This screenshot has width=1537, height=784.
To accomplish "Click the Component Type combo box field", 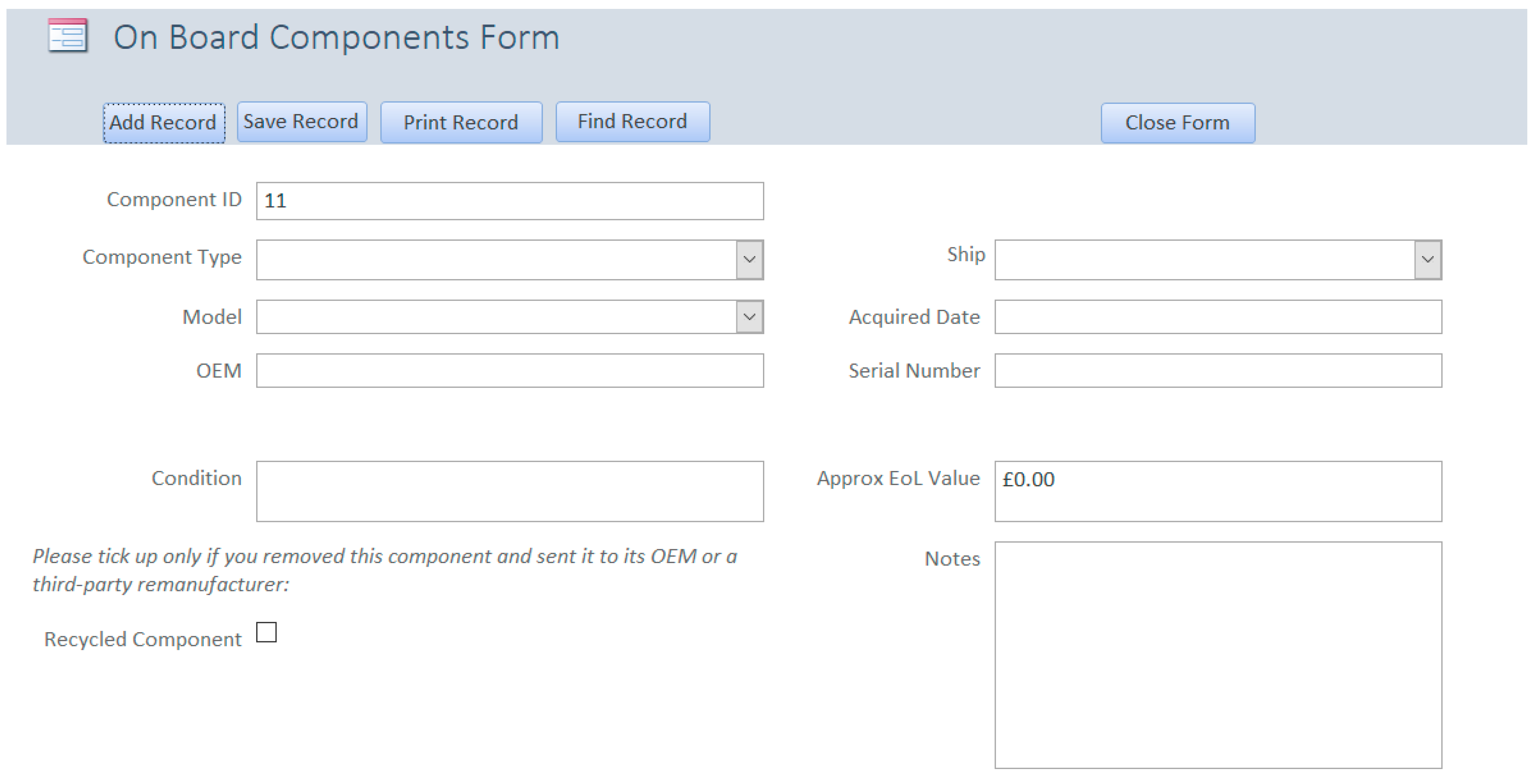I will (x=495, y=259).
